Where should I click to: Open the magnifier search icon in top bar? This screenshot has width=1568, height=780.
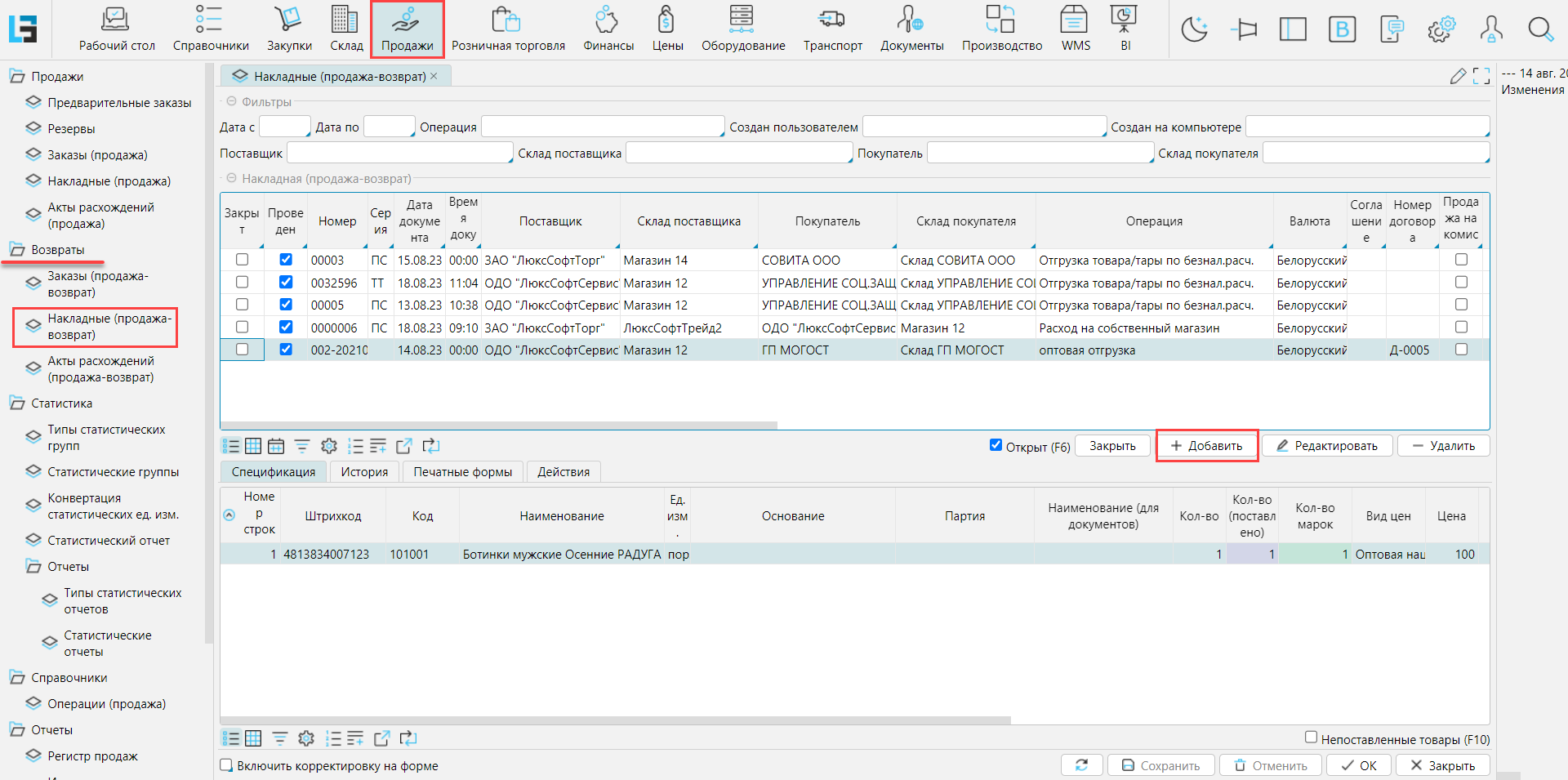click(1540, 29)
